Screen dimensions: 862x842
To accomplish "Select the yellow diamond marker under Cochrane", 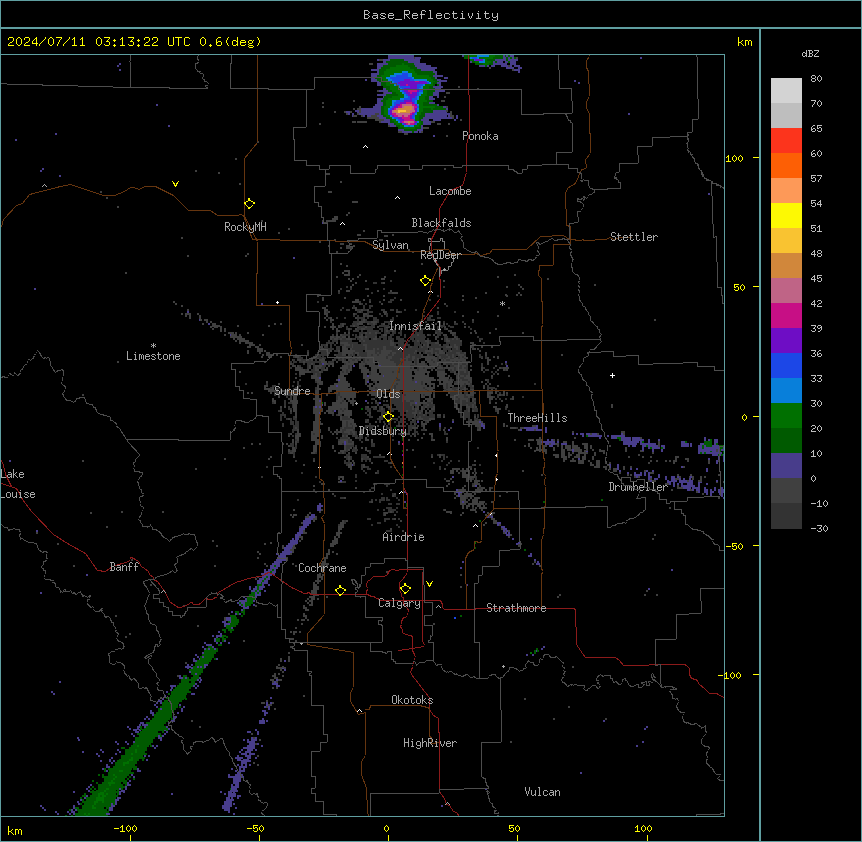I will (x=340, y=590).
